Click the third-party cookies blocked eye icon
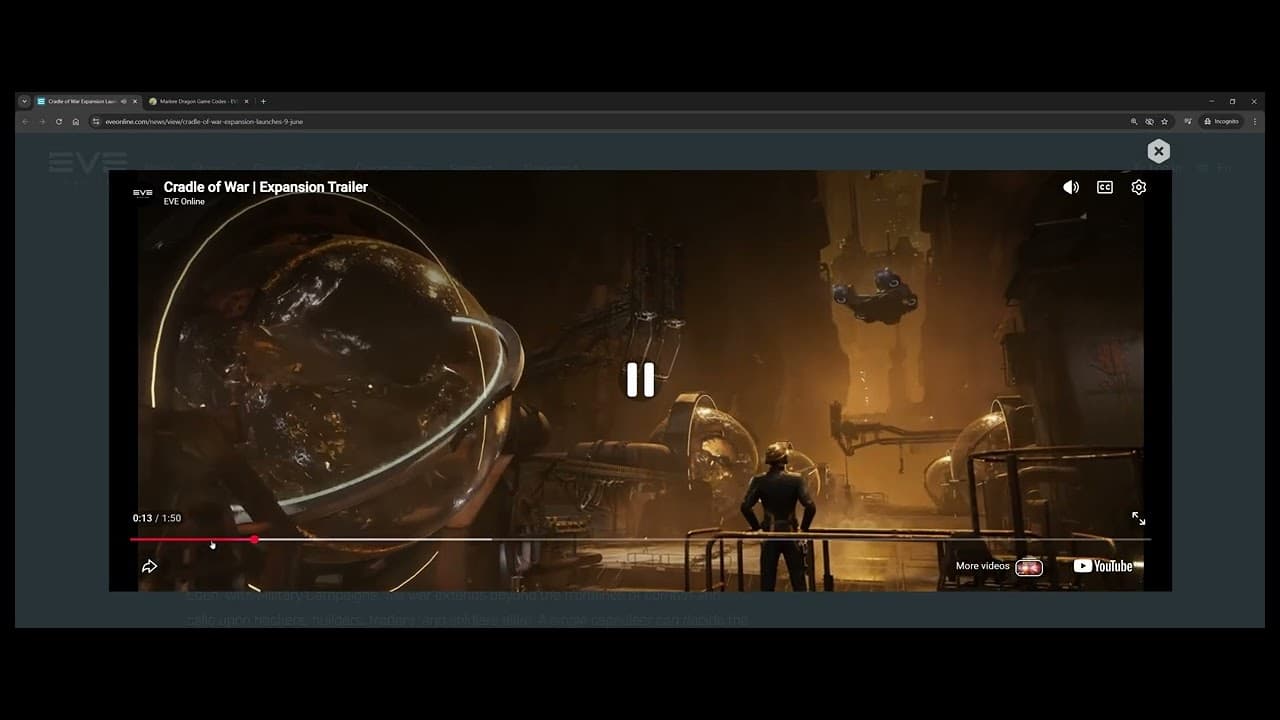 point(1149,121)
